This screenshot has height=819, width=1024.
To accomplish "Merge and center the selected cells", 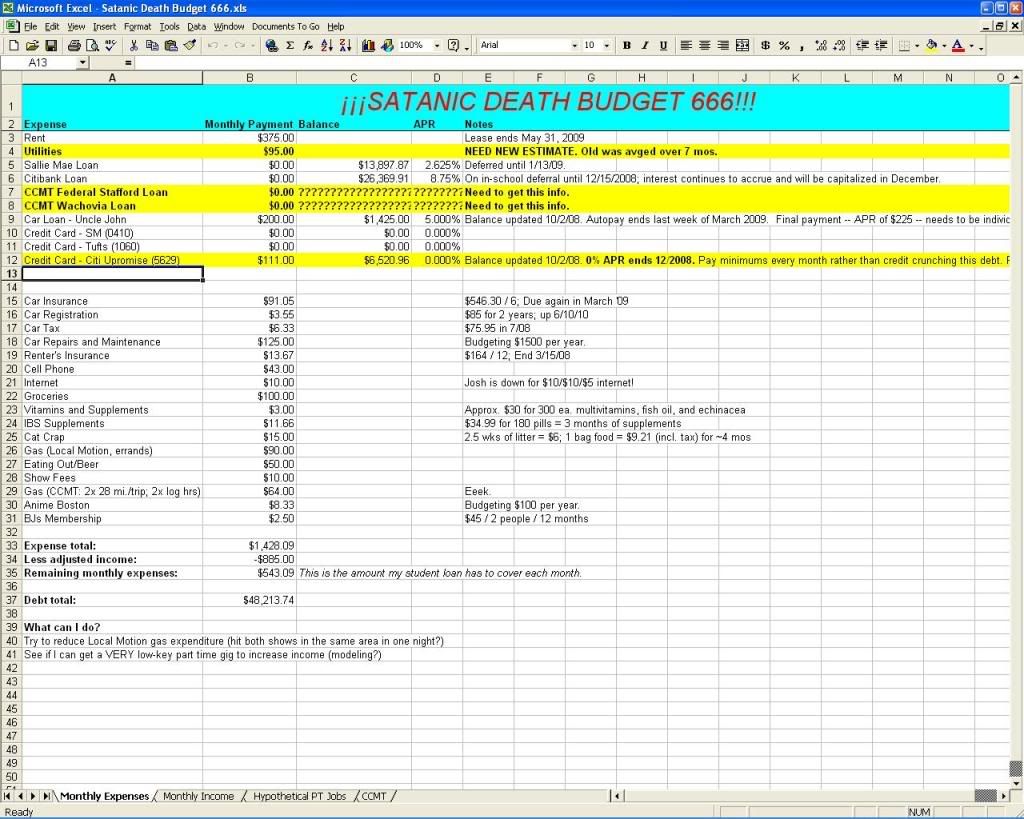I will tap(742, 46).
